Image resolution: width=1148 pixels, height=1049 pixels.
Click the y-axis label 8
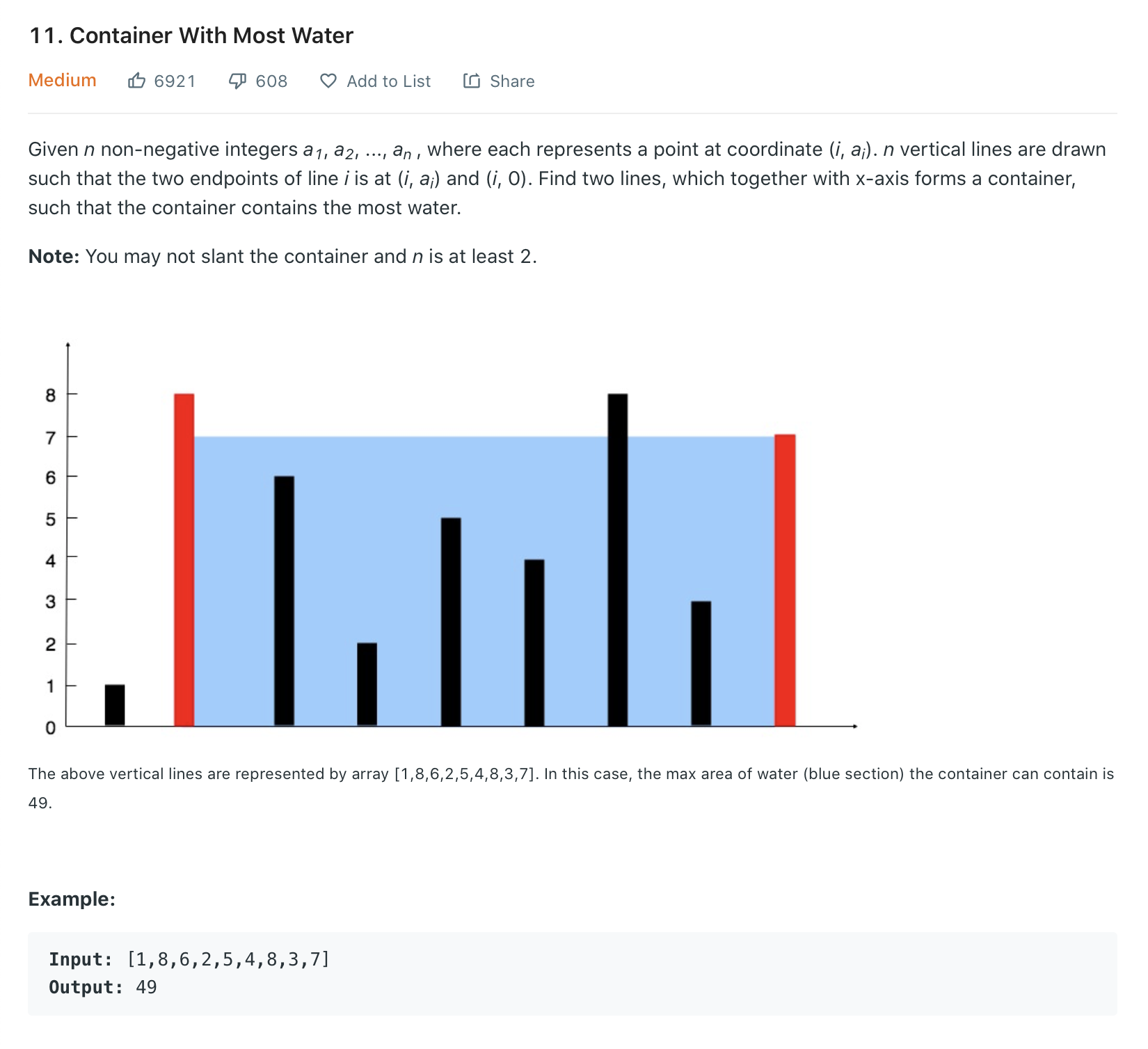pos(50,396)
